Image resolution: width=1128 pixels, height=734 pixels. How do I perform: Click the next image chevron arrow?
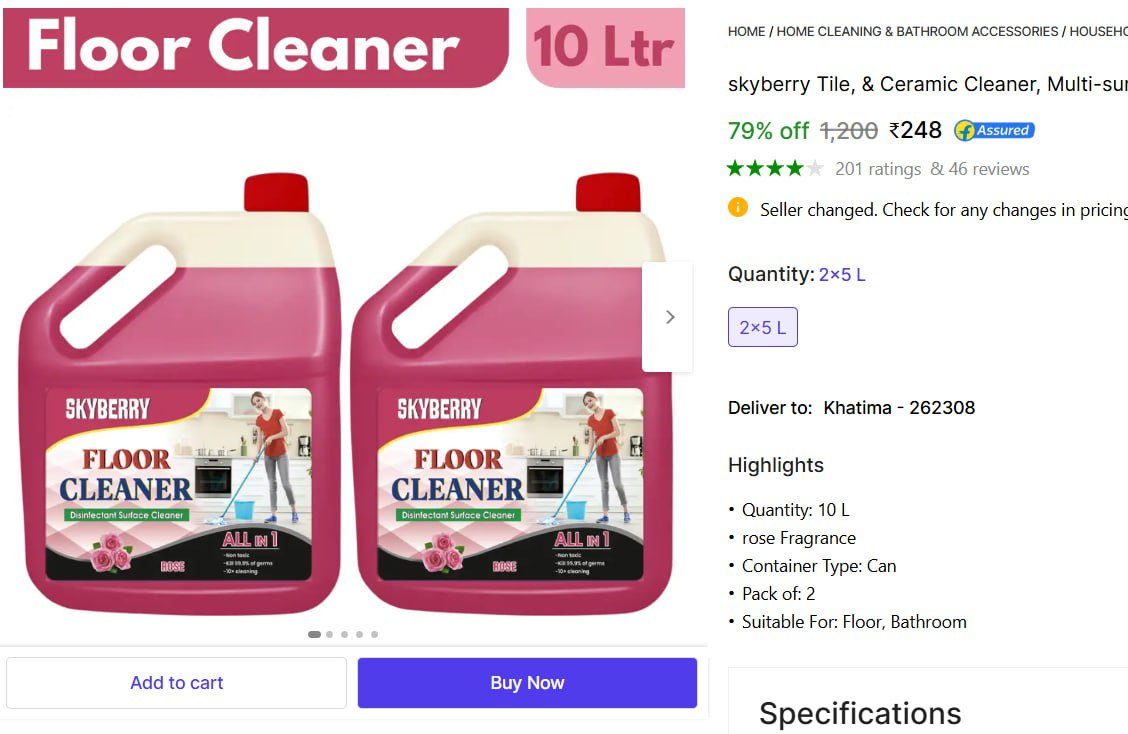[670, 317]
